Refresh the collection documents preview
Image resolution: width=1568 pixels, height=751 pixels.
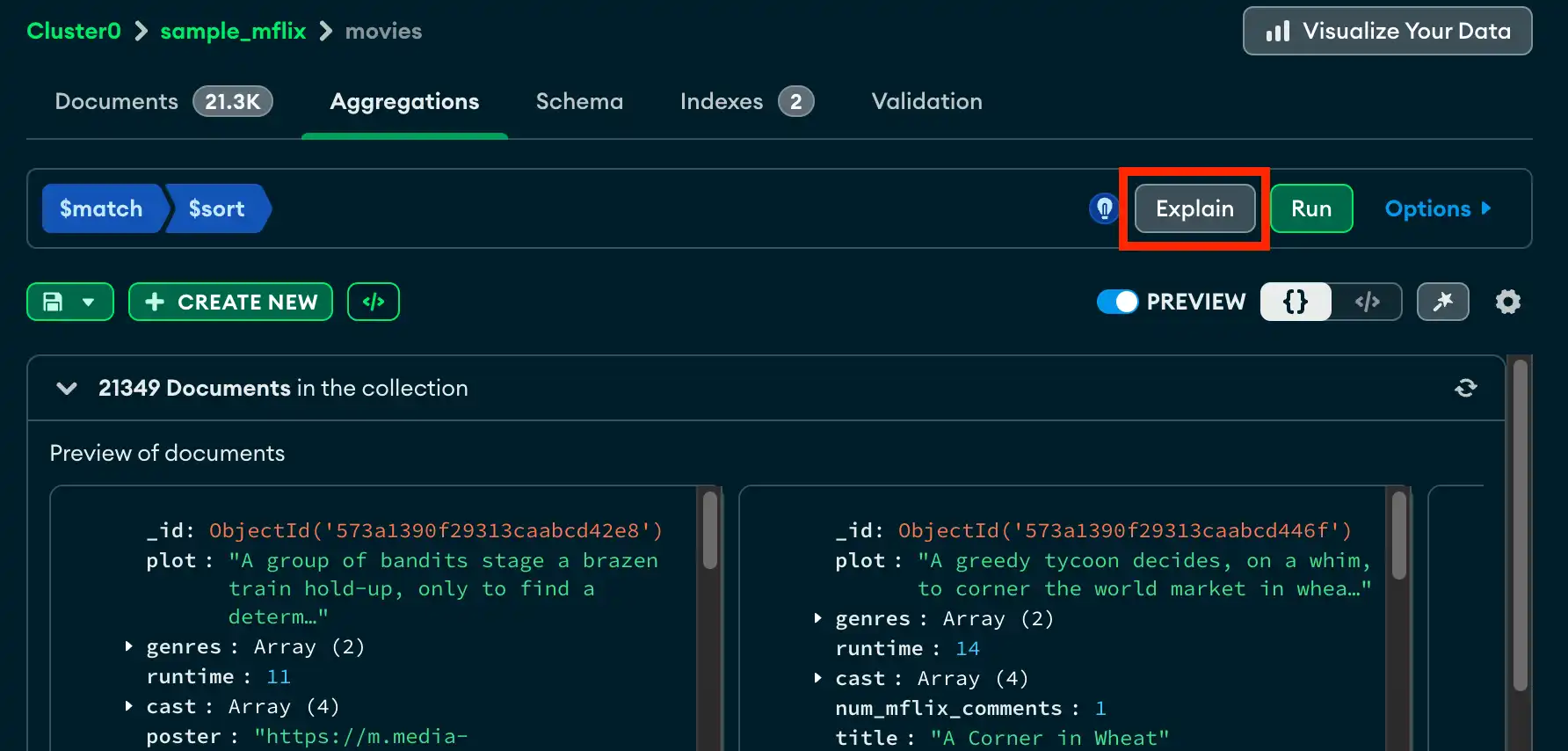1465,388
